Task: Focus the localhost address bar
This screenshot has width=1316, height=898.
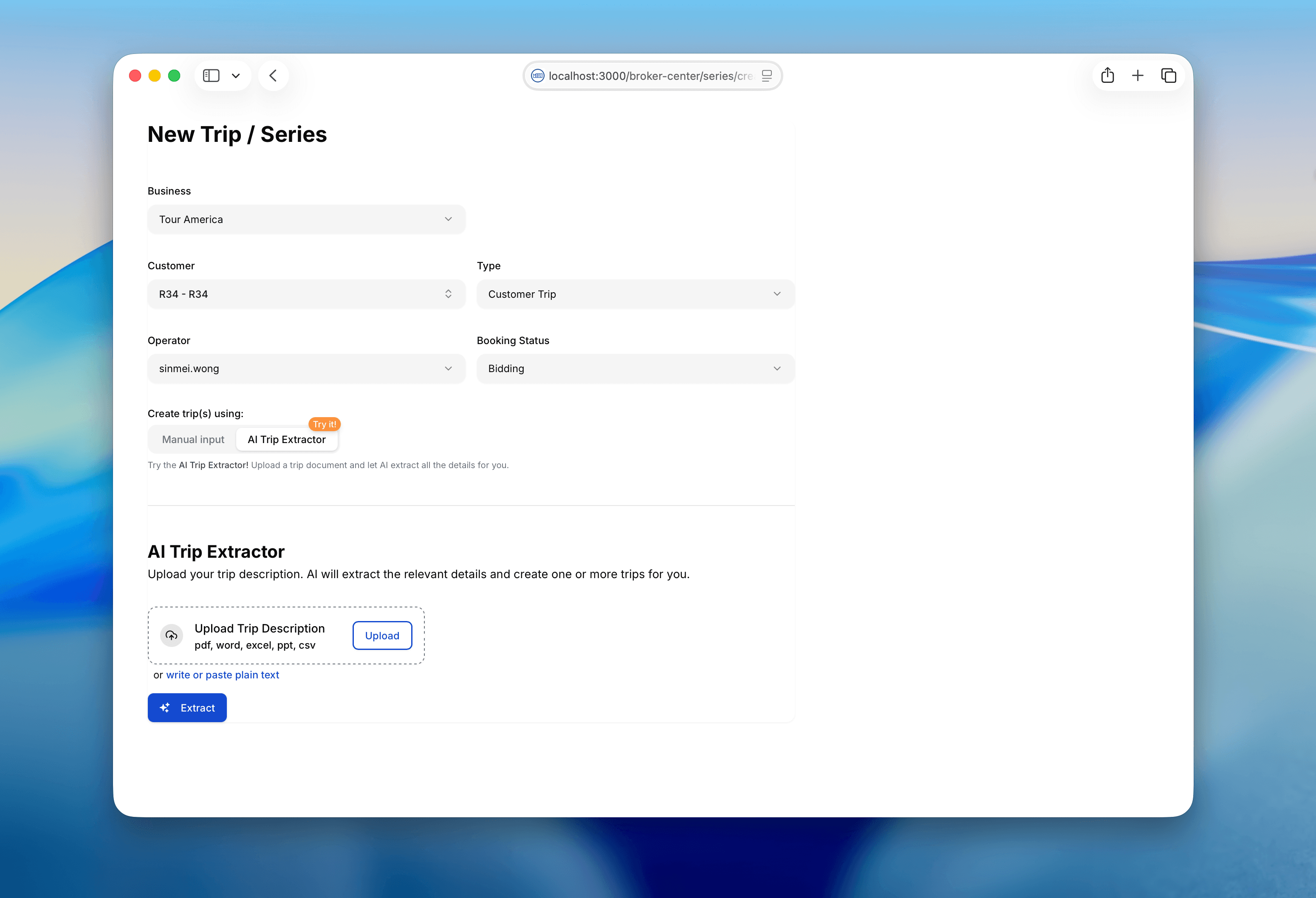Action: (652, 76)
